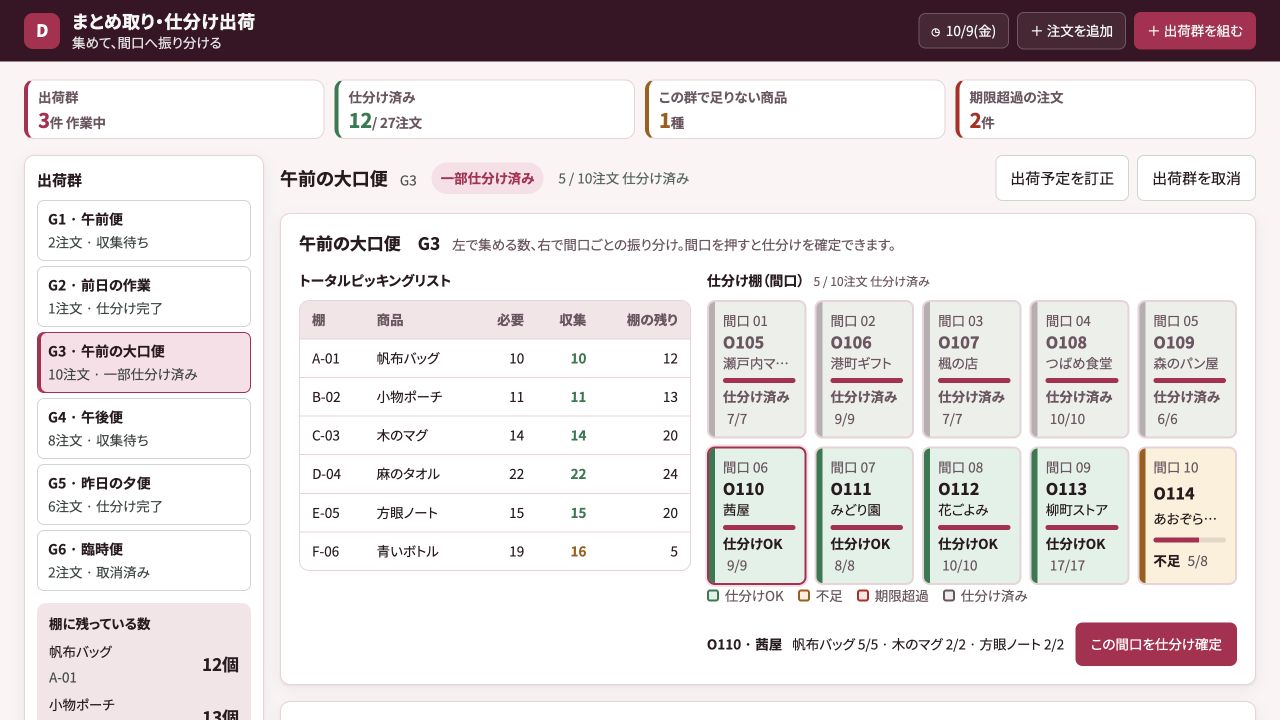Click the 麻のタオル picking list row

pyautogui.click(x=495, y=474)
